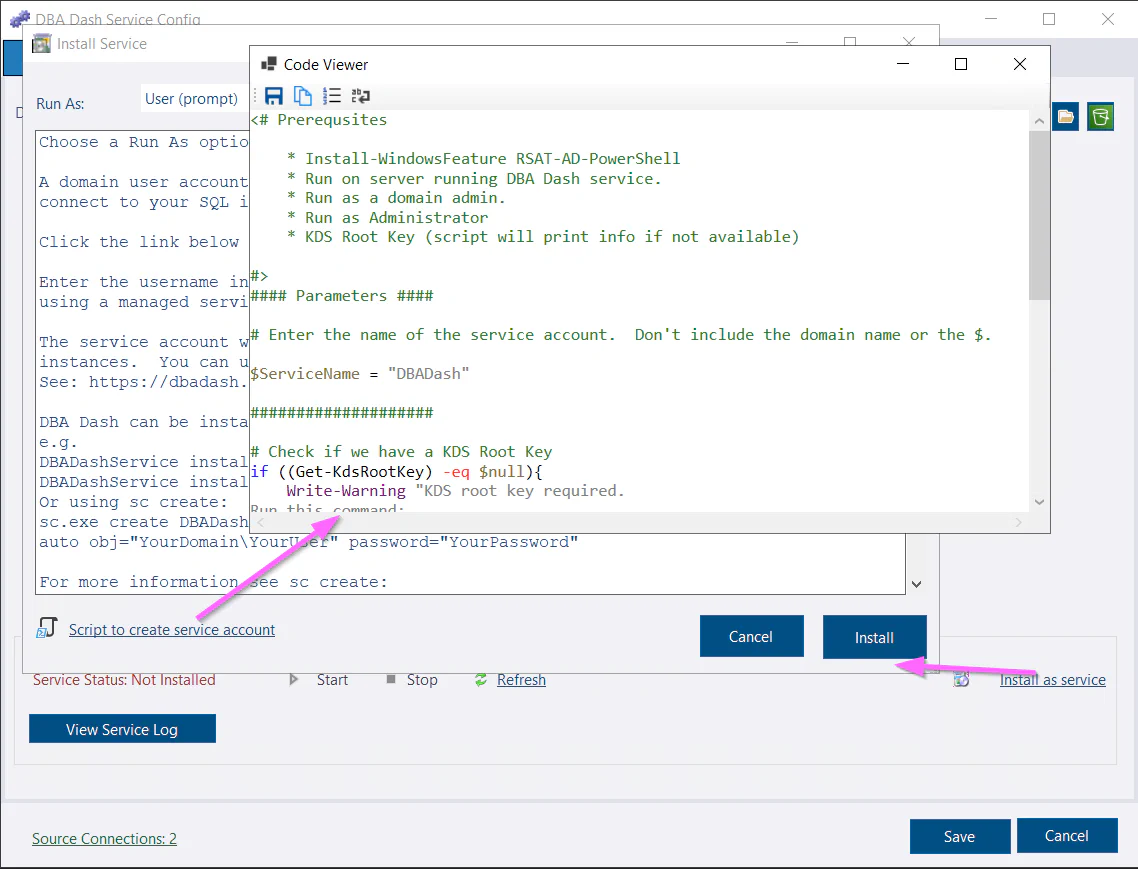Click the Start play triangle icon
1138x869 pixels.
click(x=294, y=680)
